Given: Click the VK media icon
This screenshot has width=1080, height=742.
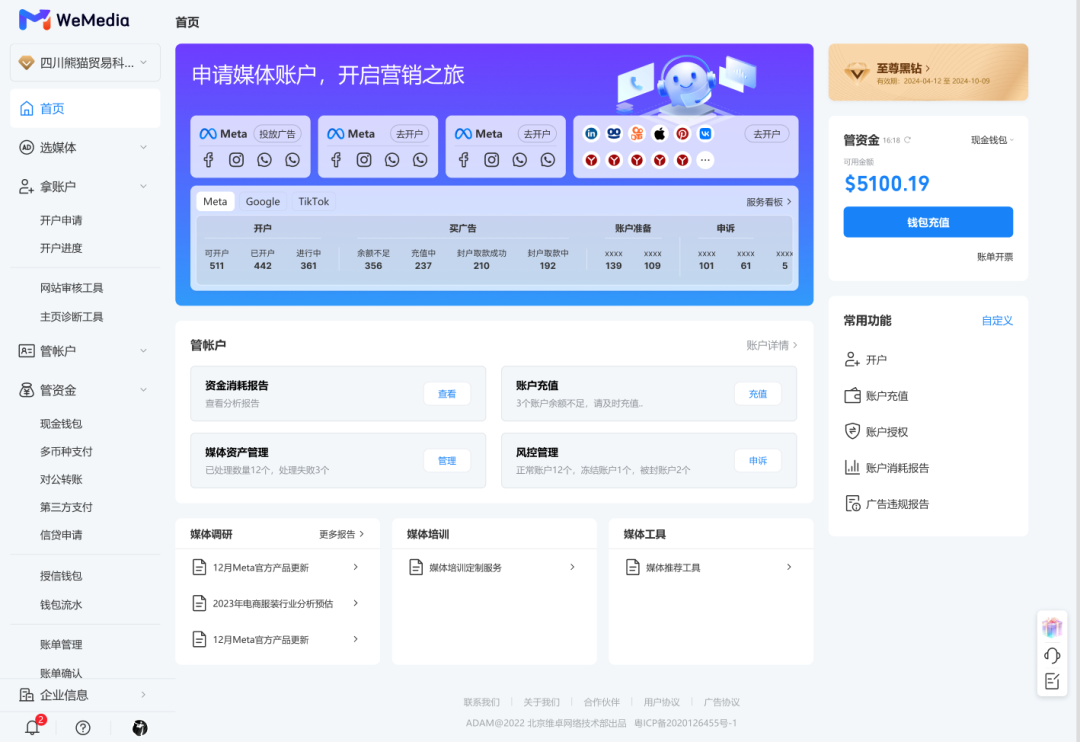Looking at the screenshot, I should coord(705,134).
